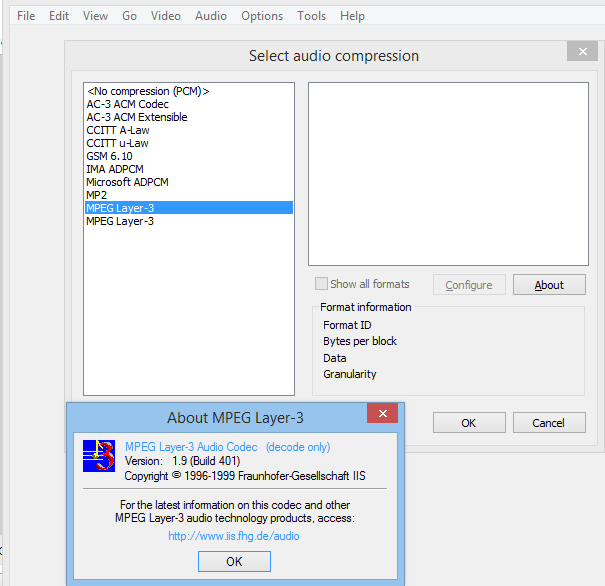Click the Format ID label
The width and height of the screenshot is (605, 586).
coord(347,325)
